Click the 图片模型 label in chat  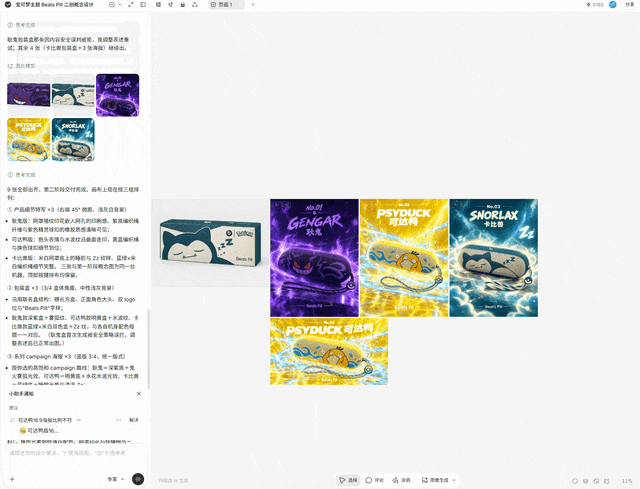pyautogui.click(x=25, y=66)
